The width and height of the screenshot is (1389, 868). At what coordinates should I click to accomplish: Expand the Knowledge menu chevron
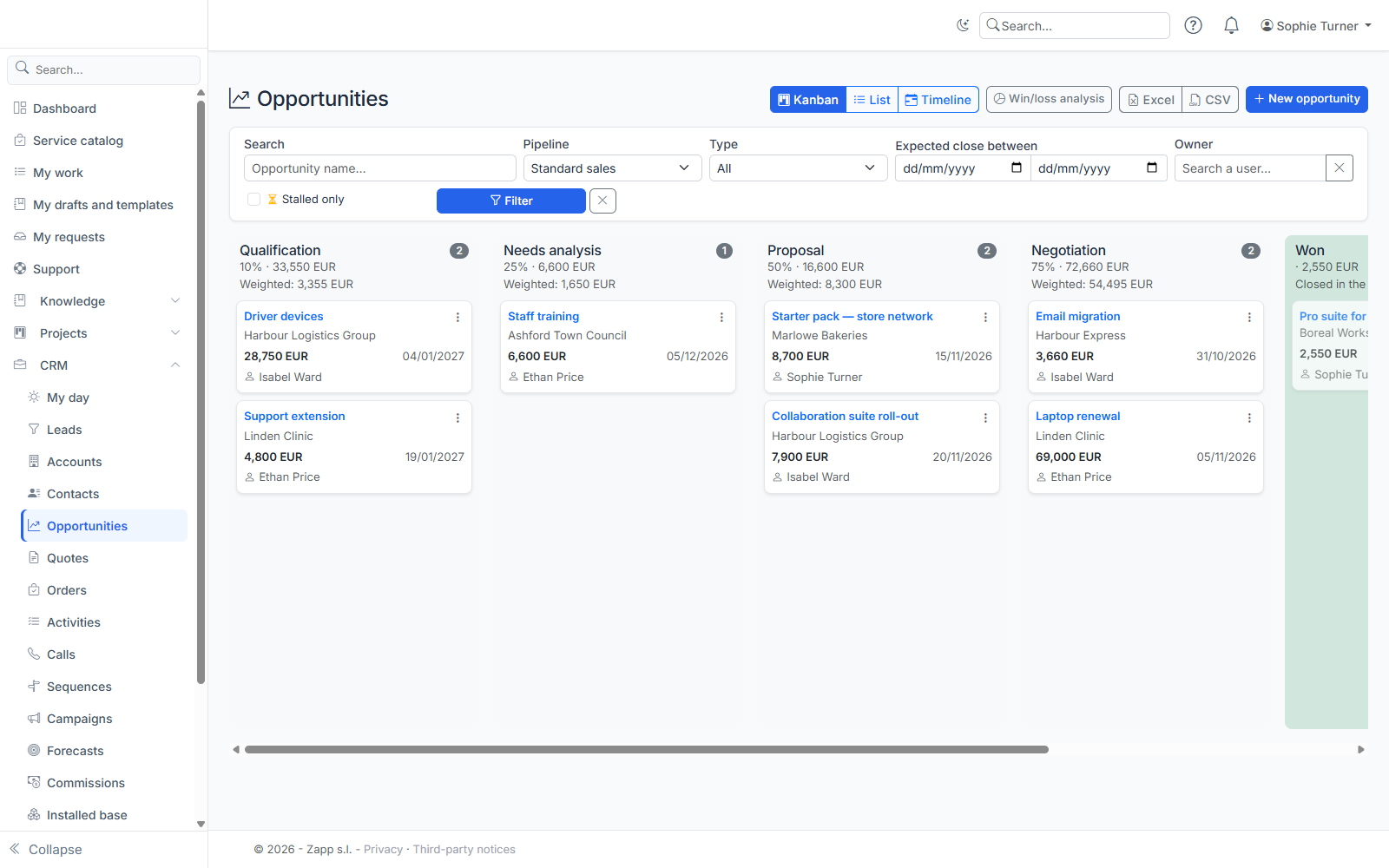click(x=175, y=301)
